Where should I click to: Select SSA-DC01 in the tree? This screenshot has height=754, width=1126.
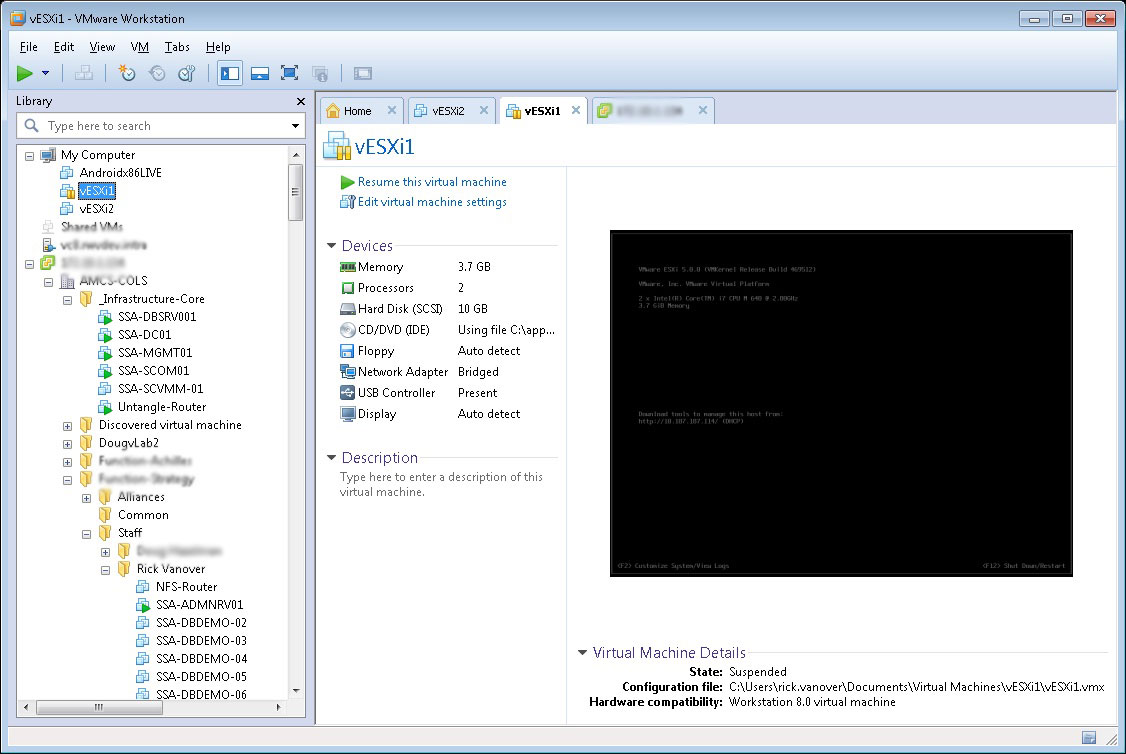click(144, 335)
